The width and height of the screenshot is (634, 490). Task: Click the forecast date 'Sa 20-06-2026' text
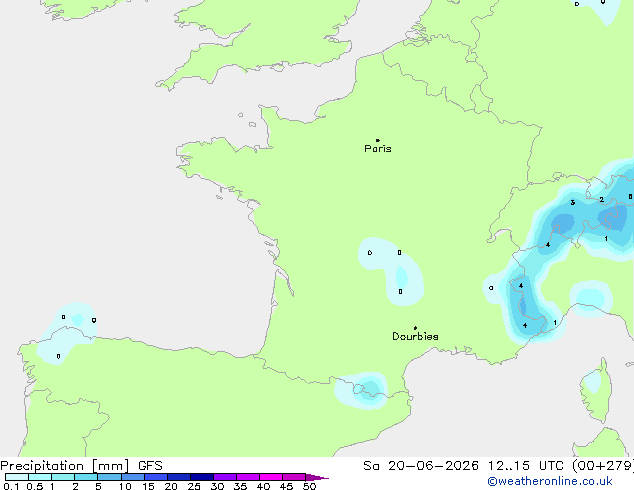point(421,466)
